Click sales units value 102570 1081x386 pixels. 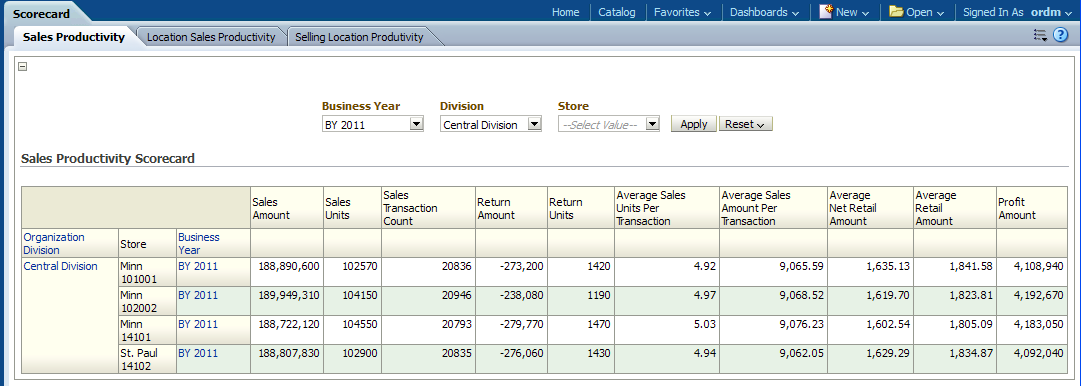361,266
